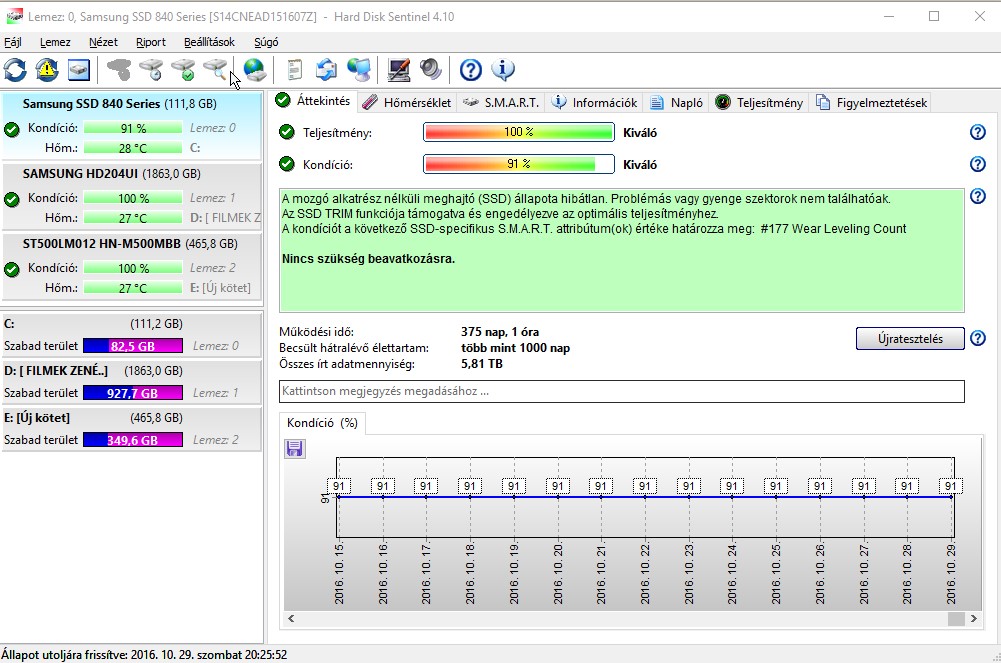Click the több mint 1000 nap value
1001x663 pixels.
515,348
